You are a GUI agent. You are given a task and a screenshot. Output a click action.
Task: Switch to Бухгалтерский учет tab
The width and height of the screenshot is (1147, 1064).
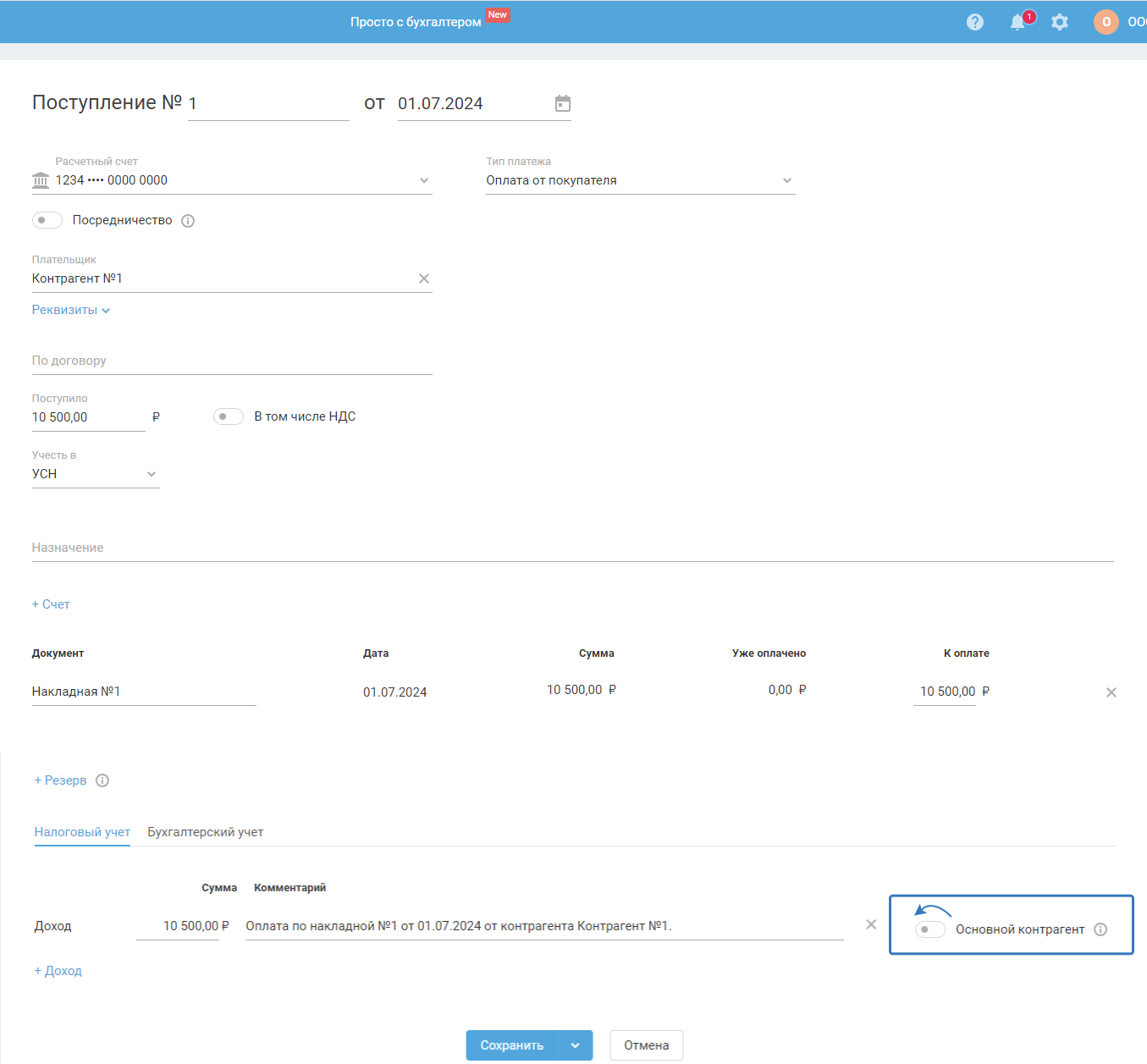205,832
